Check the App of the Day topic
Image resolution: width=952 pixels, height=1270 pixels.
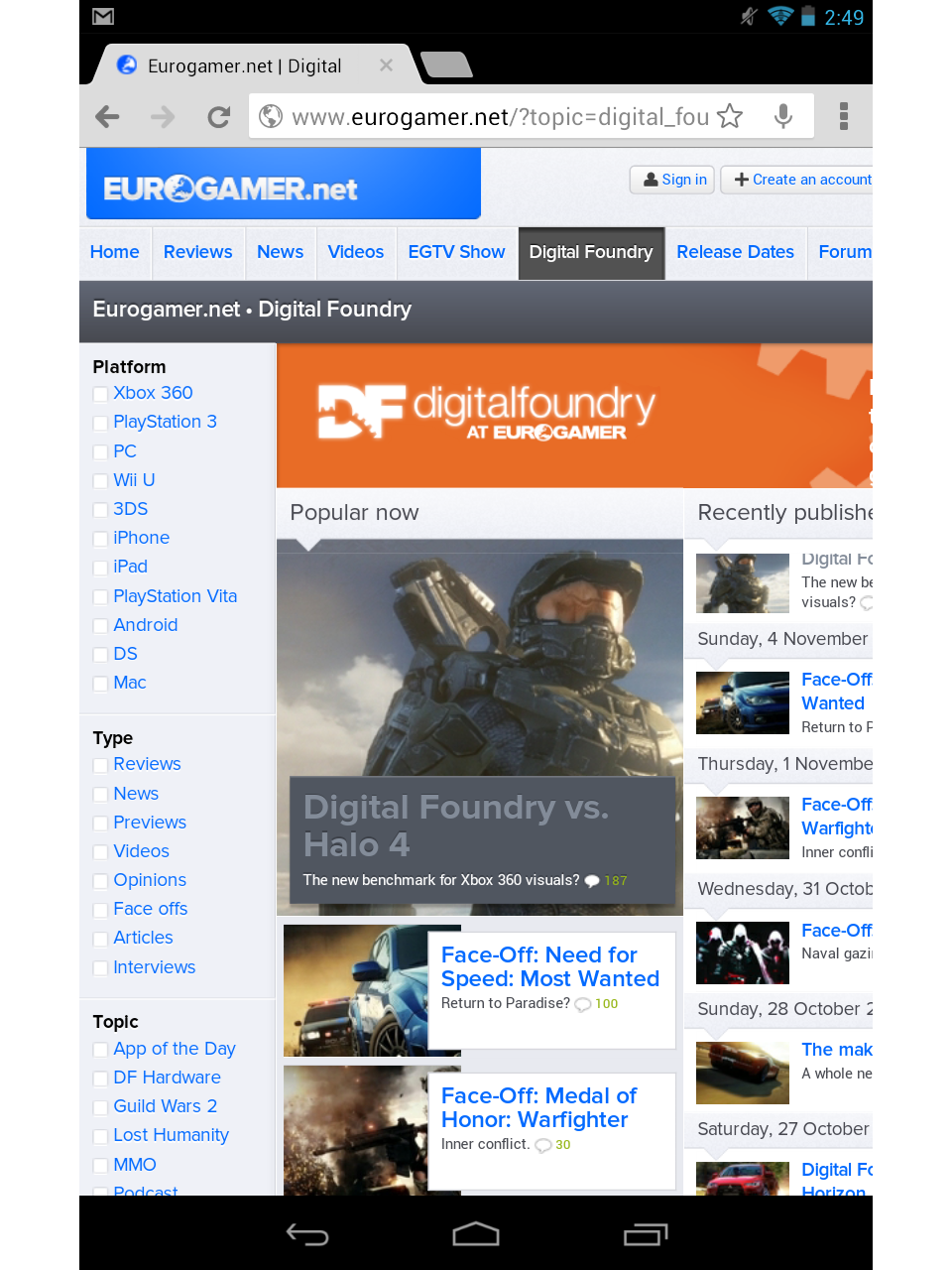pos(100,1050)
